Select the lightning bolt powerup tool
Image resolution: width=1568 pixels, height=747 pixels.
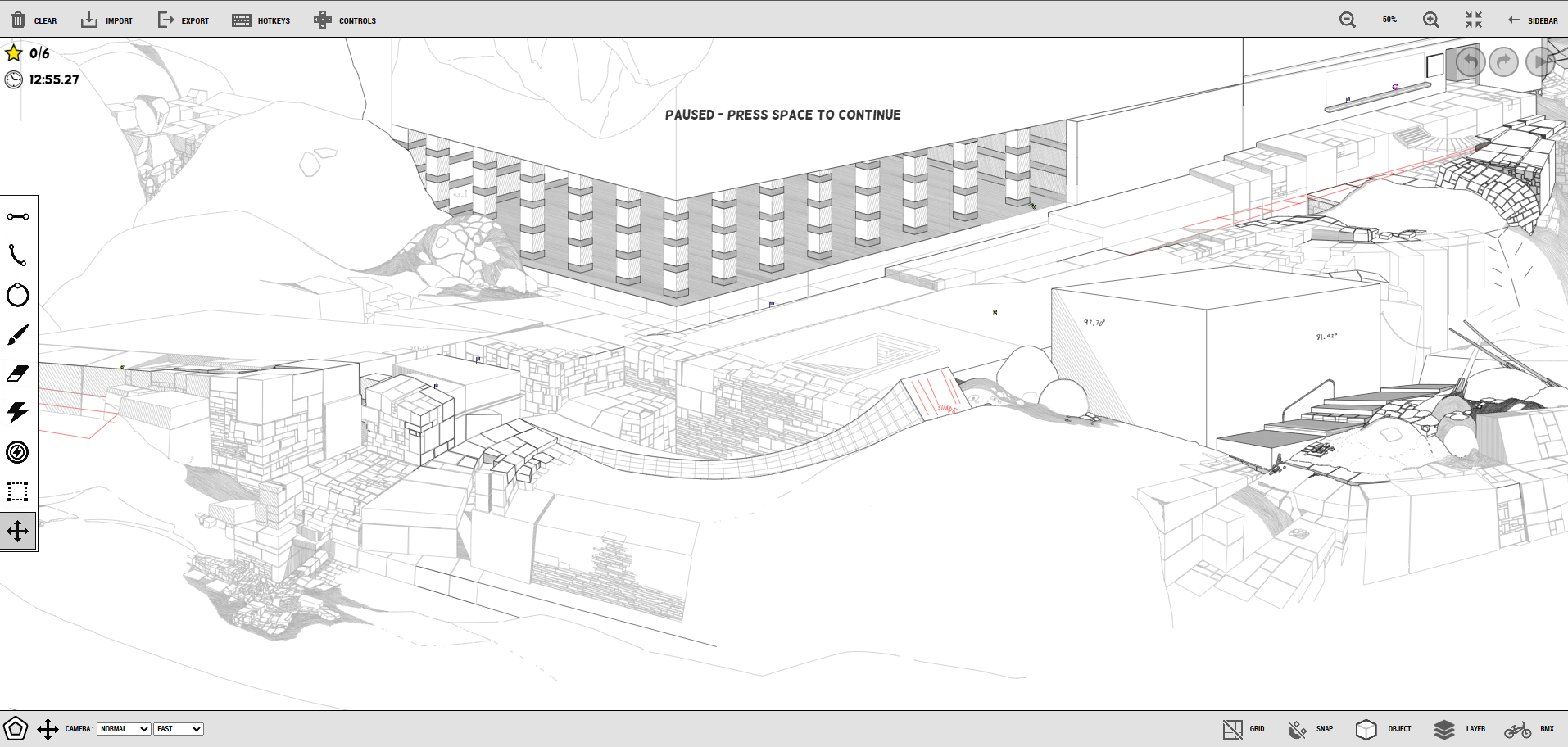pyautogui.click(x=18, y=412)
